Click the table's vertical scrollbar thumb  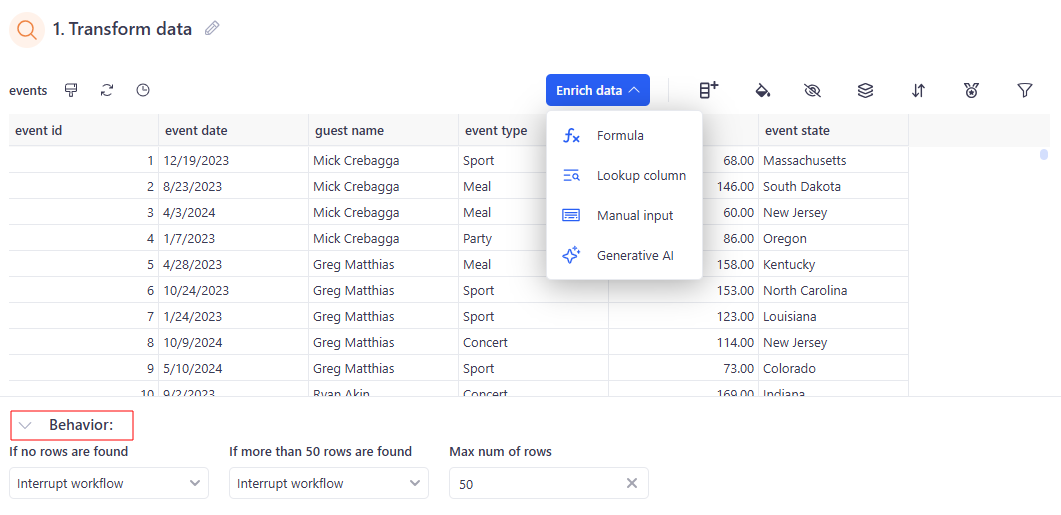click(x=1044, y=154)
